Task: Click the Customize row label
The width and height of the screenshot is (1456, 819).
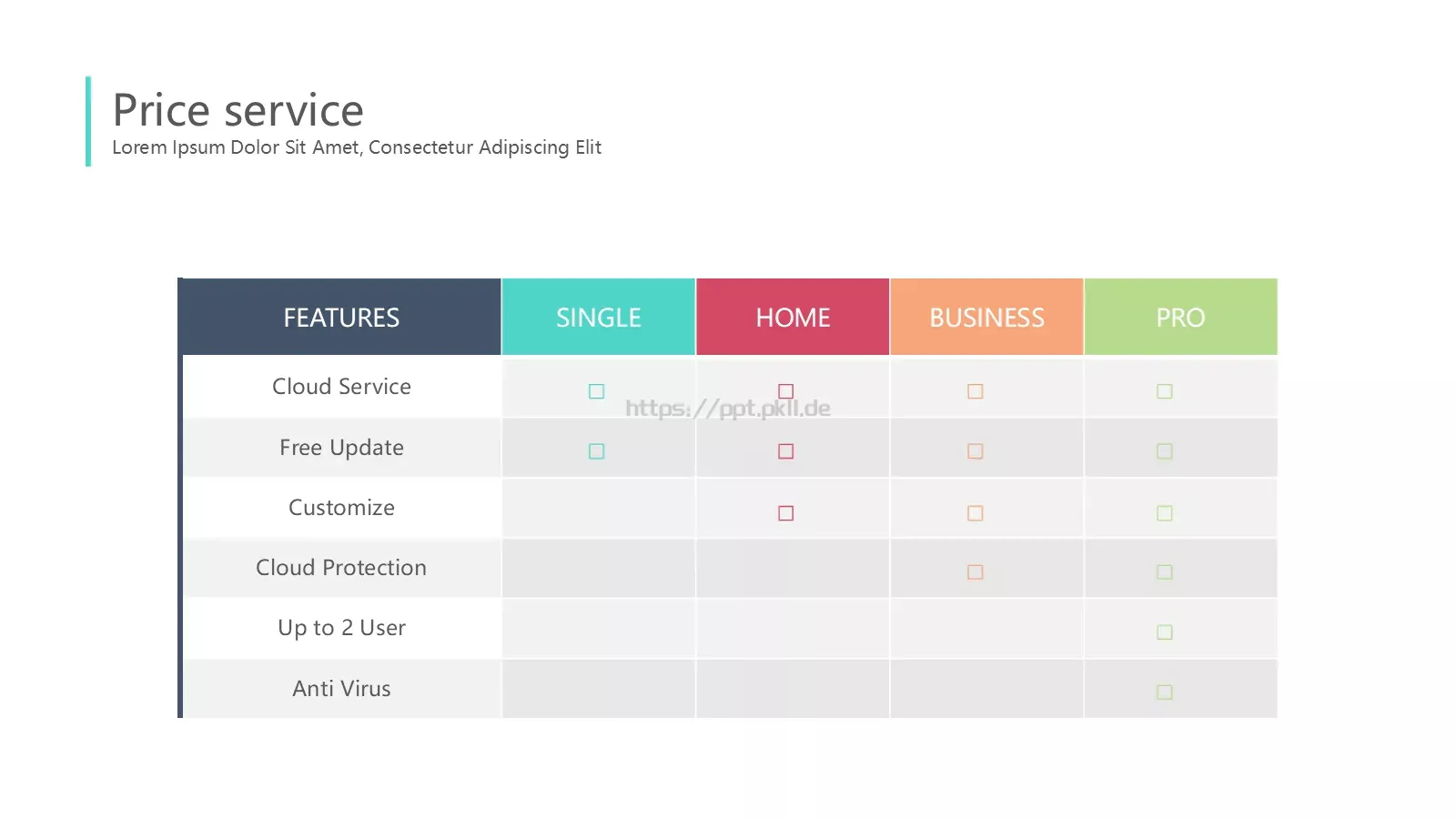Action: click(x=341, y=508)
